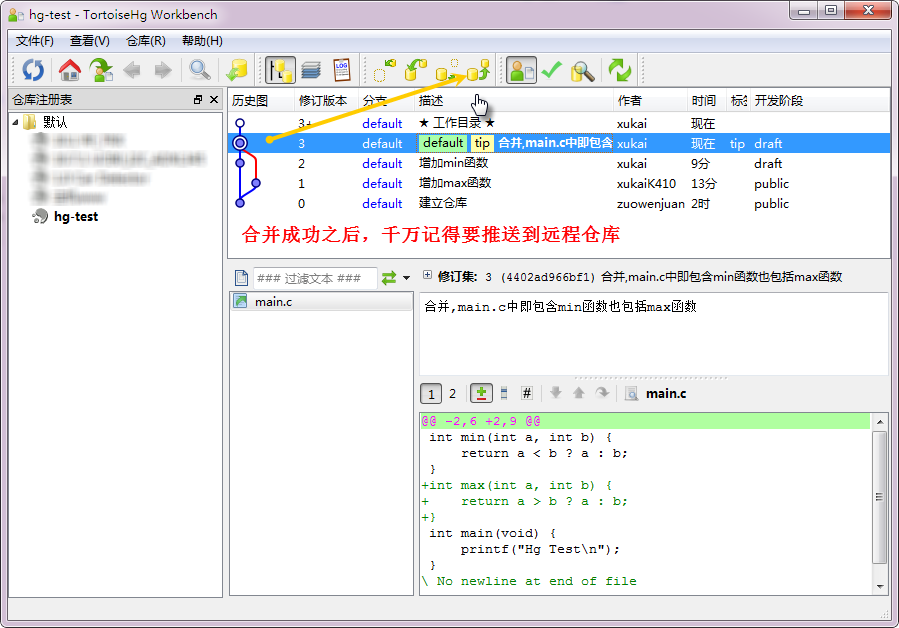Click the tip tag on revision 3
Image resolution: width=899 pixels, height=628 pixels.
pos(482,143)
